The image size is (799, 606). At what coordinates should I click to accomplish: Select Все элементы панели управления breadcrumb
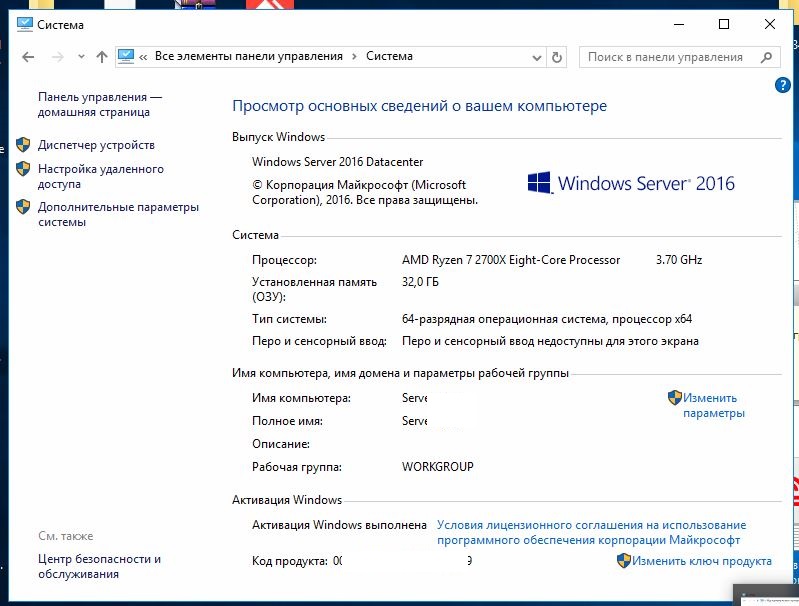coord(248,57)
